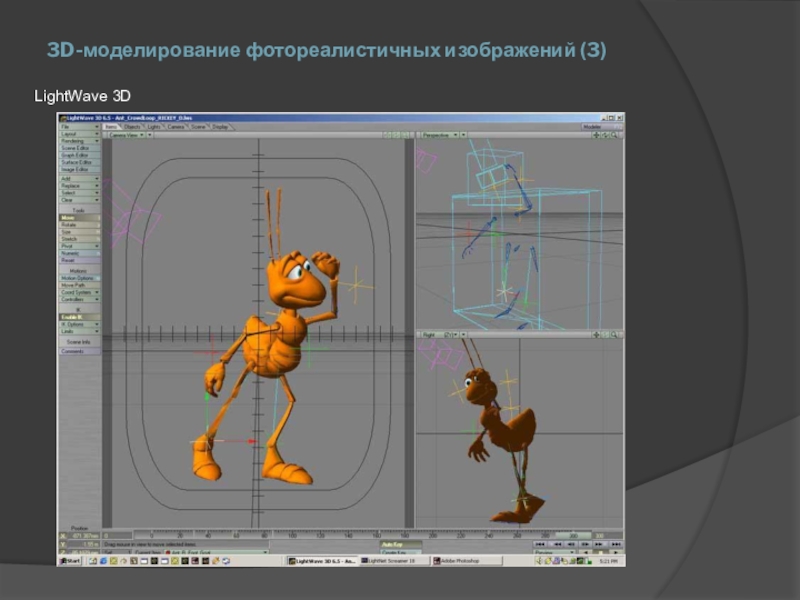Step back one frame in playback controls

coord(571,544)
